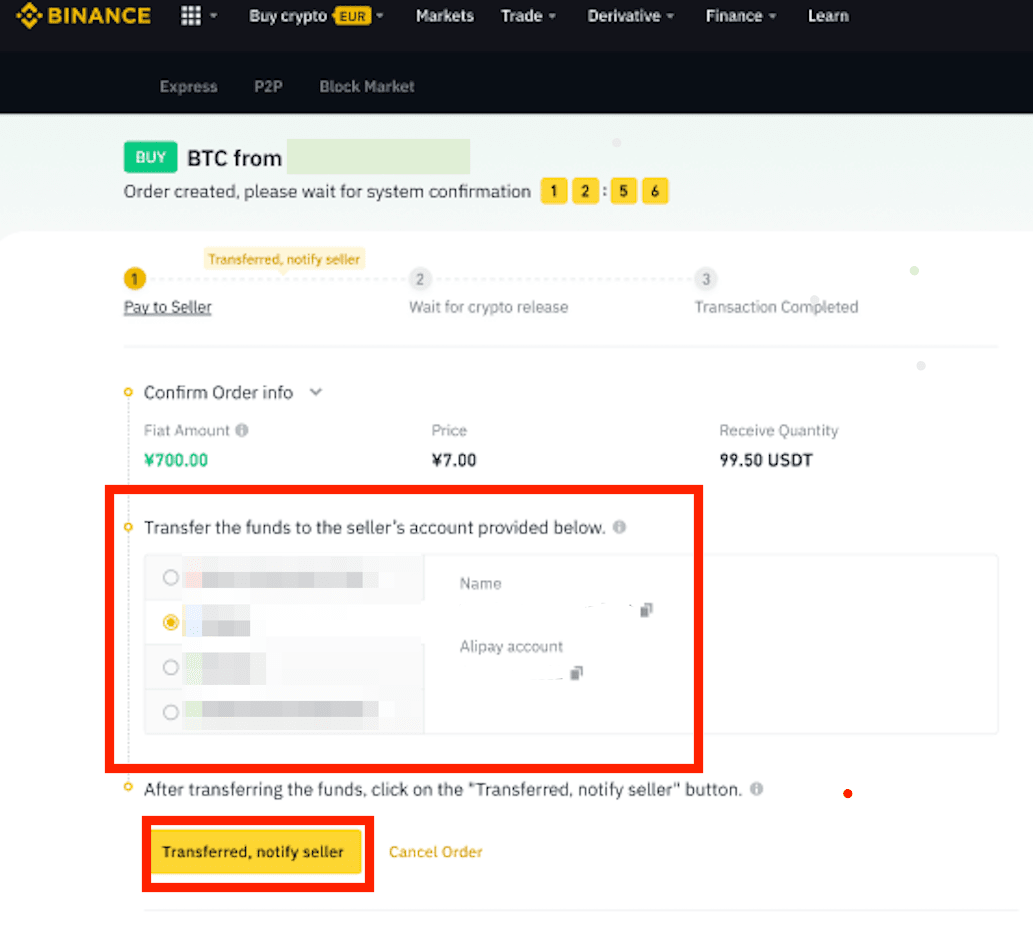This screenshot has height=926, width=1033.
Task: Click step 3 circle Transaction Completed
Action: tap(706, 279)
